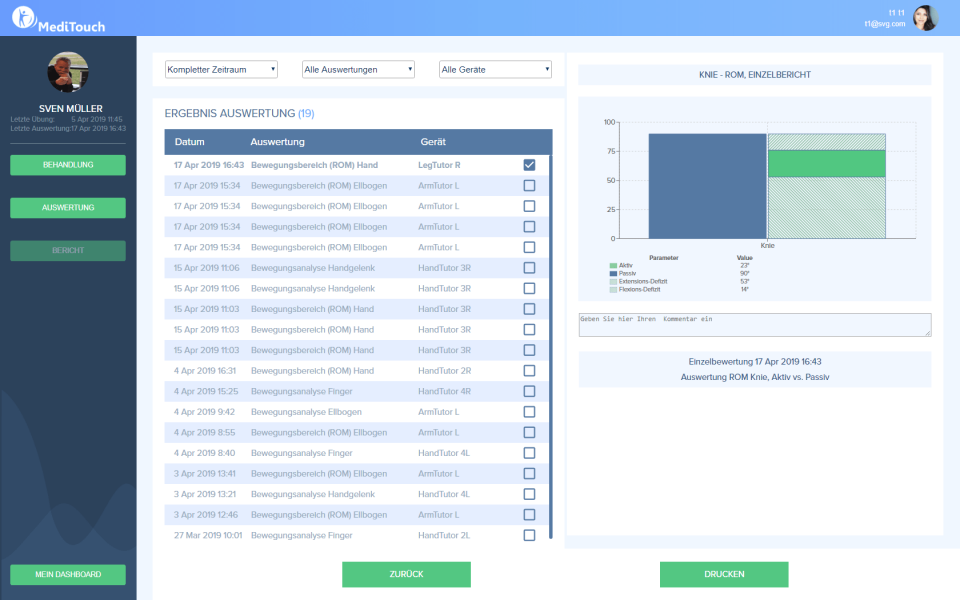Click the Drucken button

[x=723, y=574]
